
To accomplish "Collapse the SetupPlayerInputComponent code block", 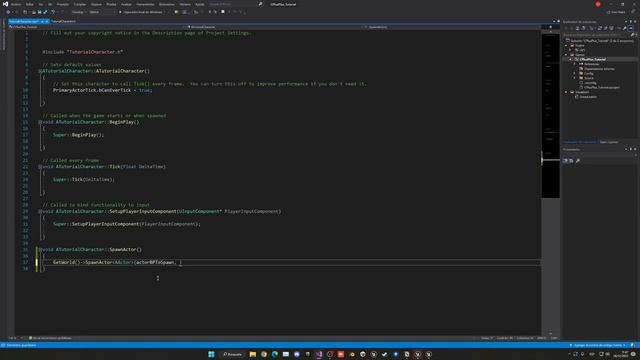I will [x=40, y=211].
